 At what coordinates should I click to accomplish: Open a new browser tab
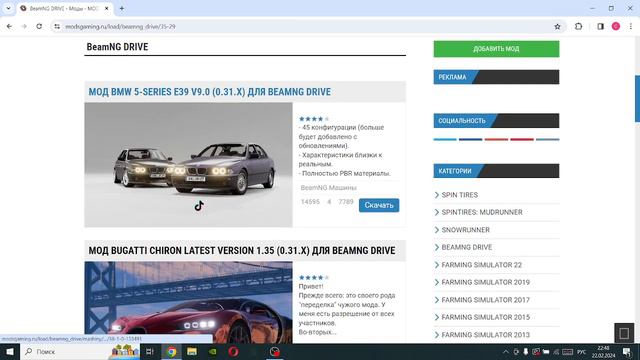(122, 8)
